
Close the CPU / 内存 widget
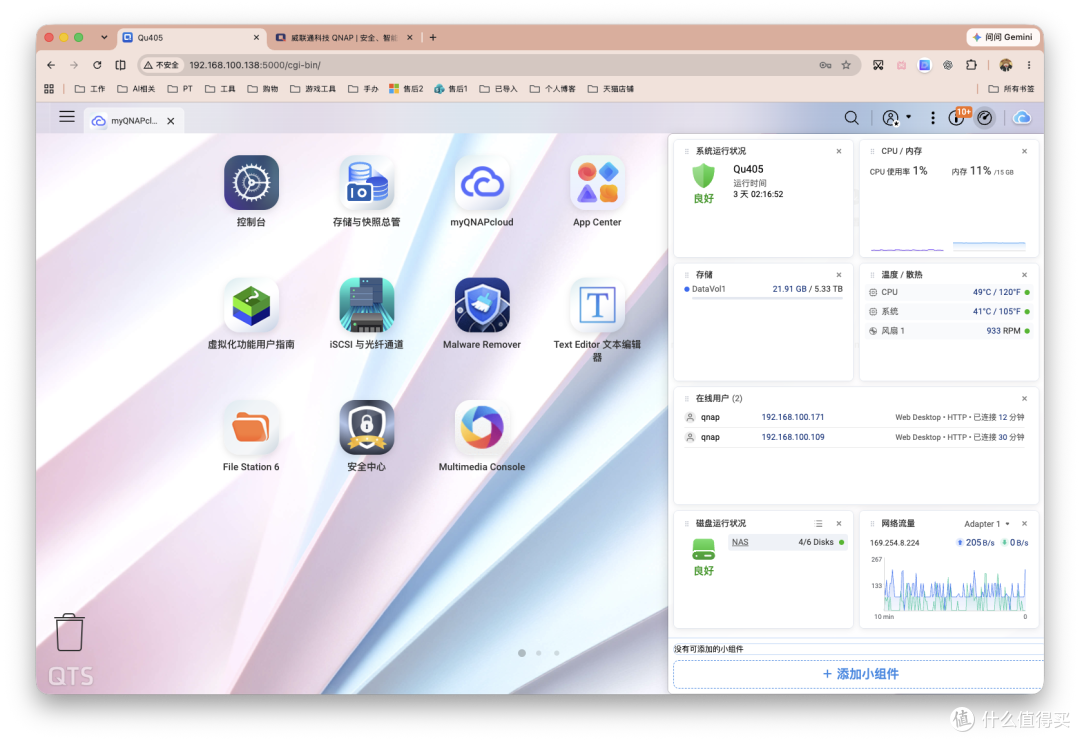tap(1024, 151)
